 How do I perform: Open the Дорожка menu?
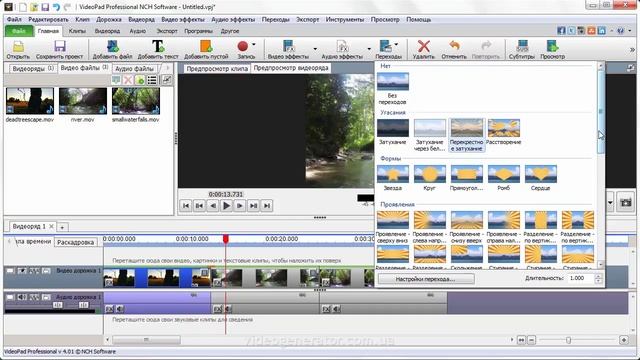(109, 19)
